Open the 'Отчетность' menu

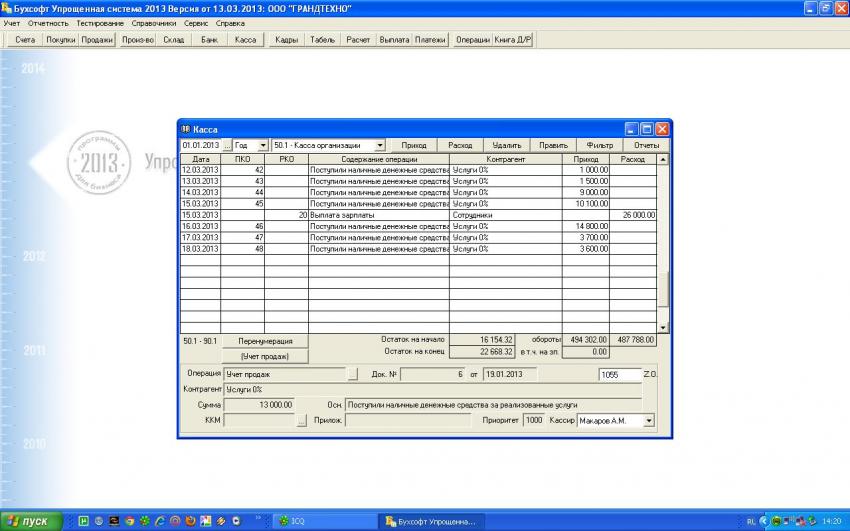point(49,23)
